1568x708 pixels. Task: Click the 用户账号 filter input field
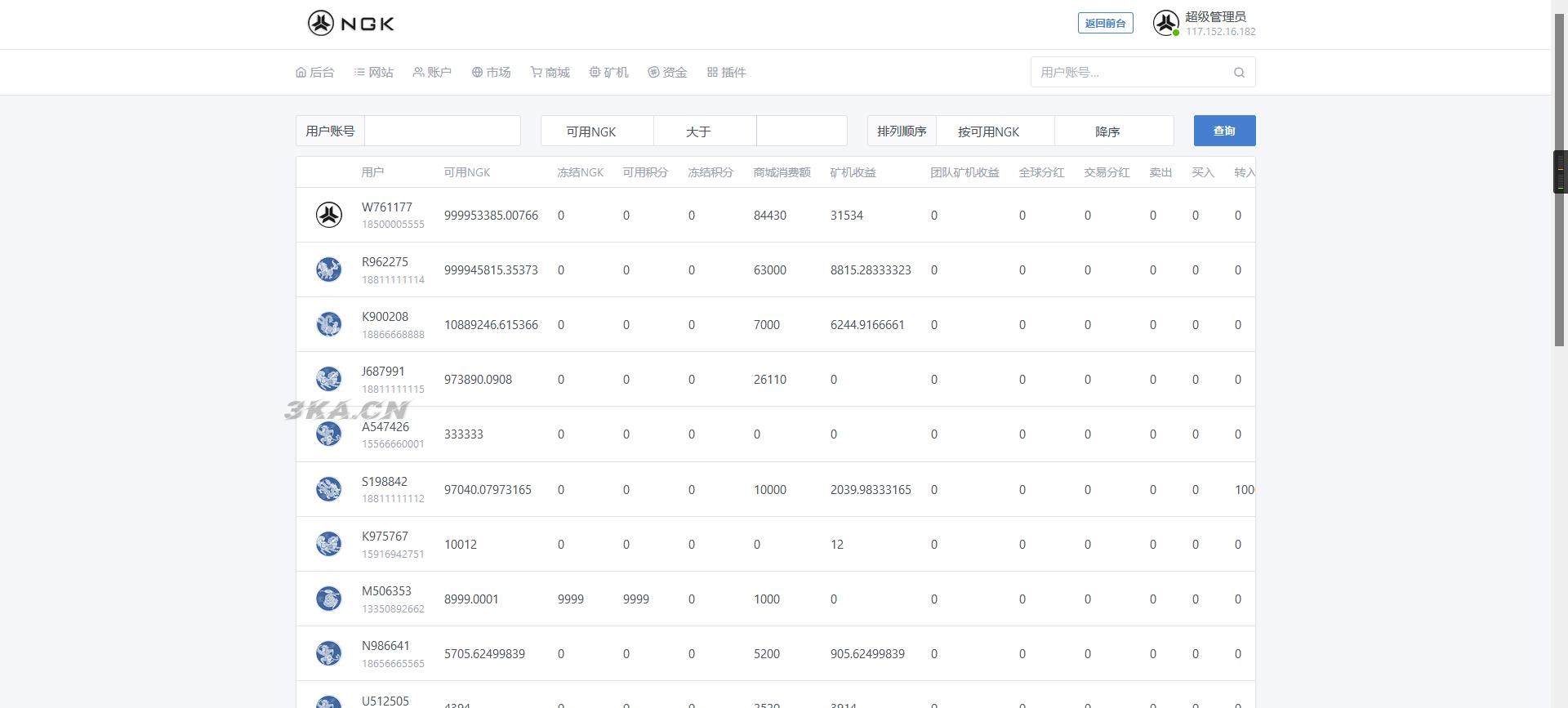(x=442, y=131)
